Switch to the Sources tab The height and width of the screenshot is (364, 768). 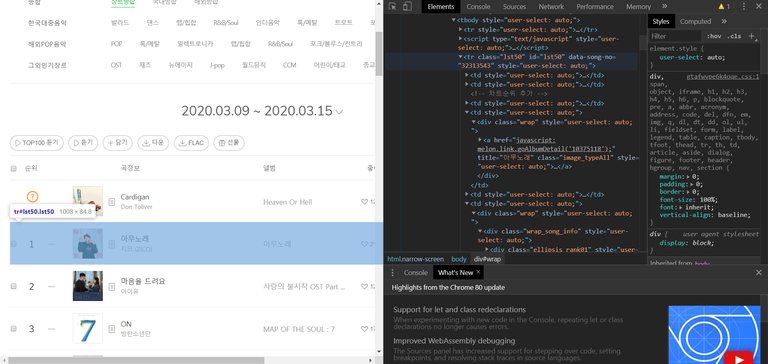point(514,7)
